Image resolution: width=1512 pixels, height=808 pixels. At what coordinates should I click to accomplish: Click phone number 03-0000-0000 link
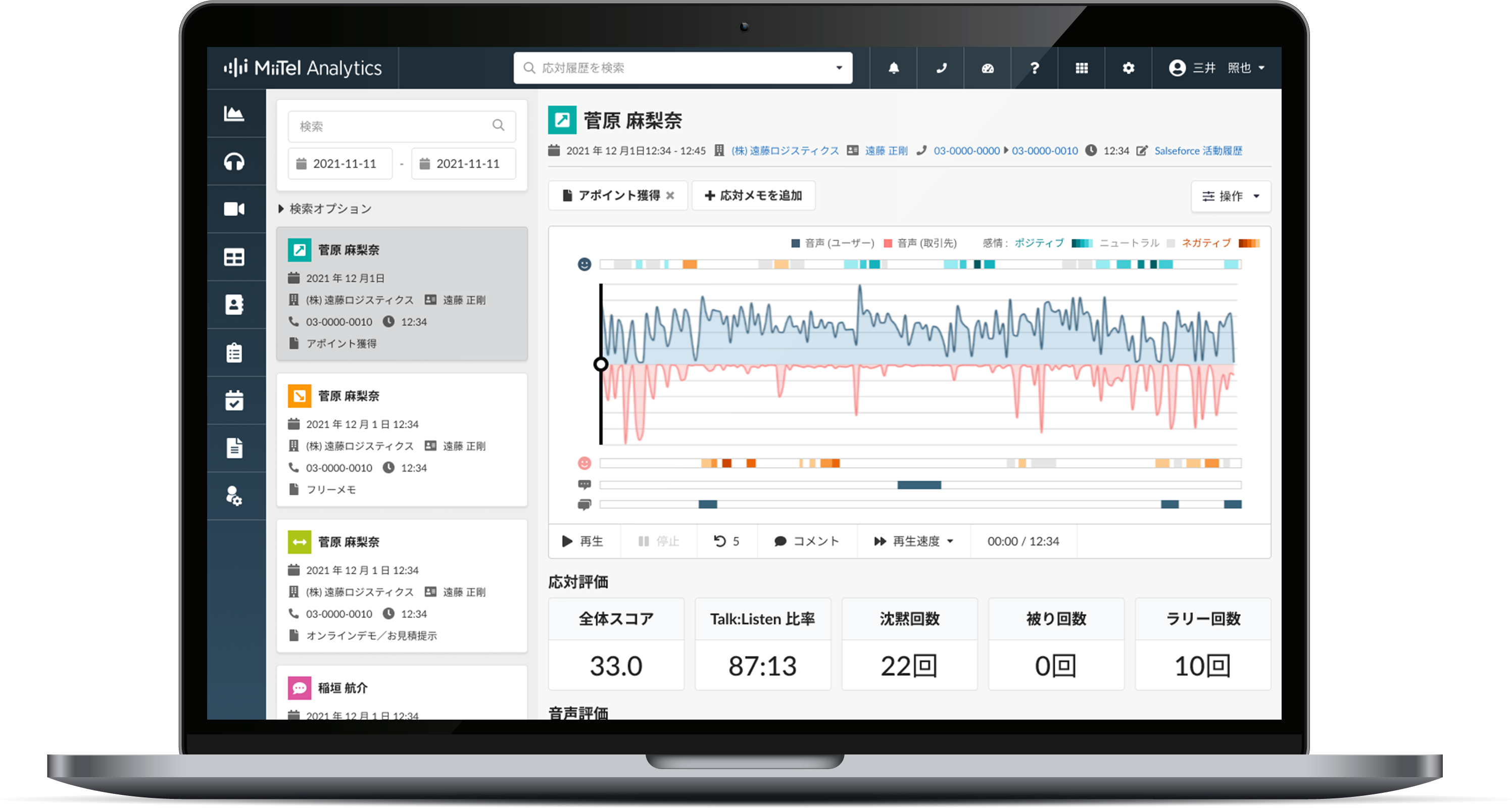[x=967, y=151]
